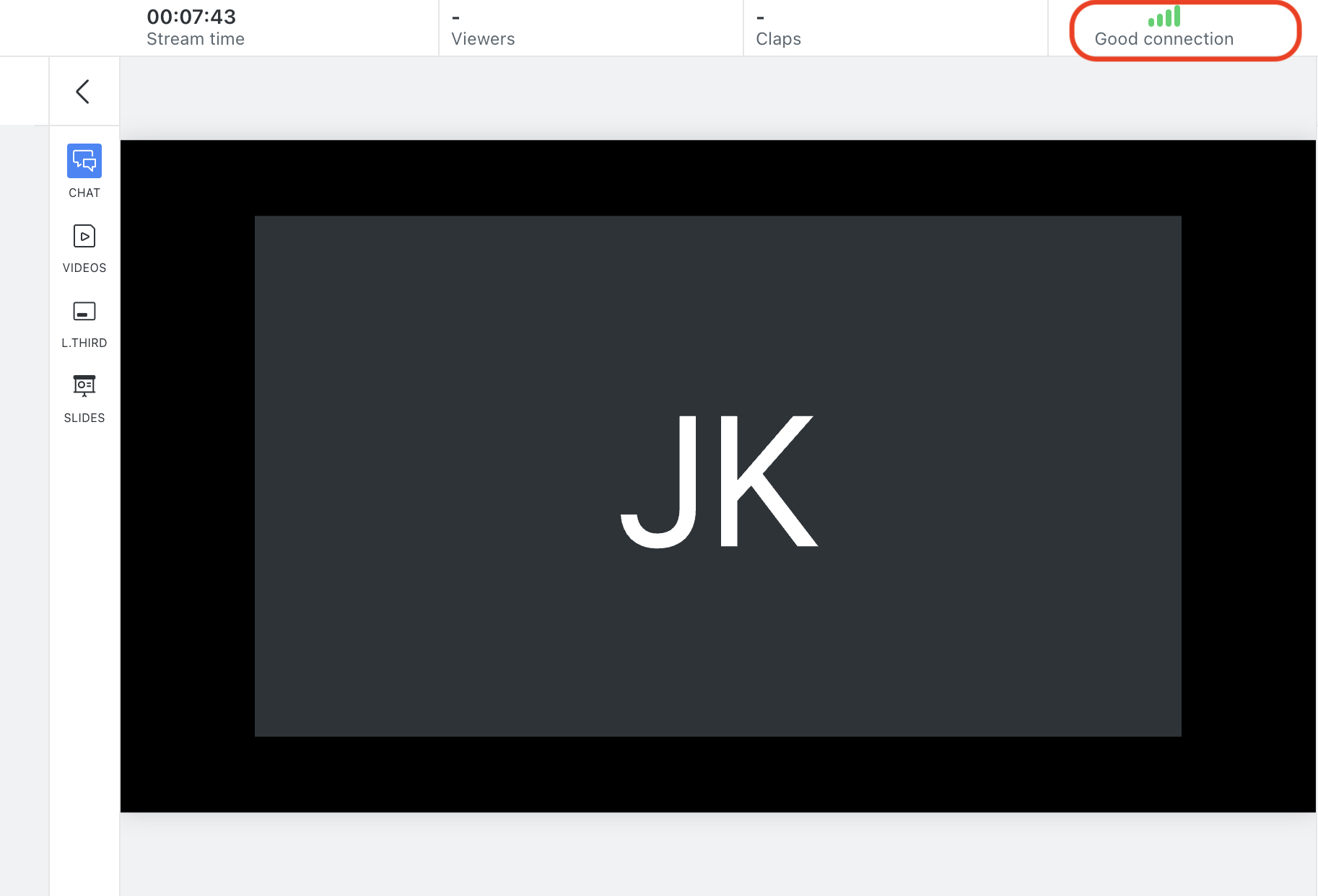Click the 00:07:43 stream timer

(191, 17)
